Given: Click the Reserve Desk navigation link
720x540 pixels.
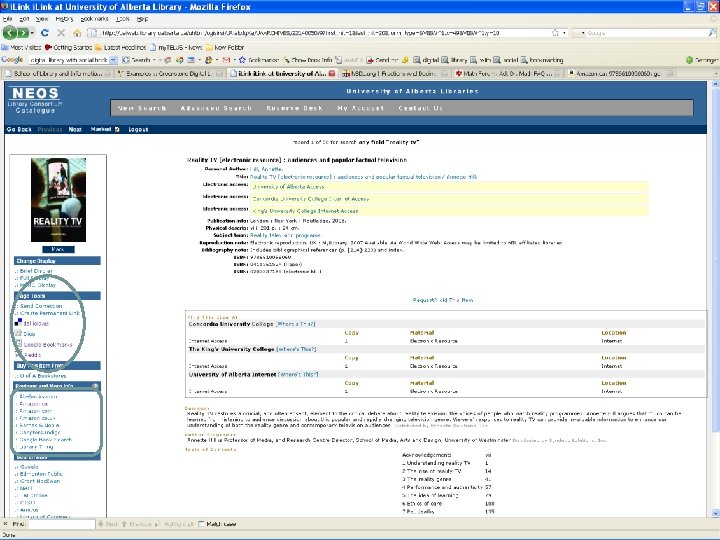Looking at the screenshot, I should coord(294,108).
